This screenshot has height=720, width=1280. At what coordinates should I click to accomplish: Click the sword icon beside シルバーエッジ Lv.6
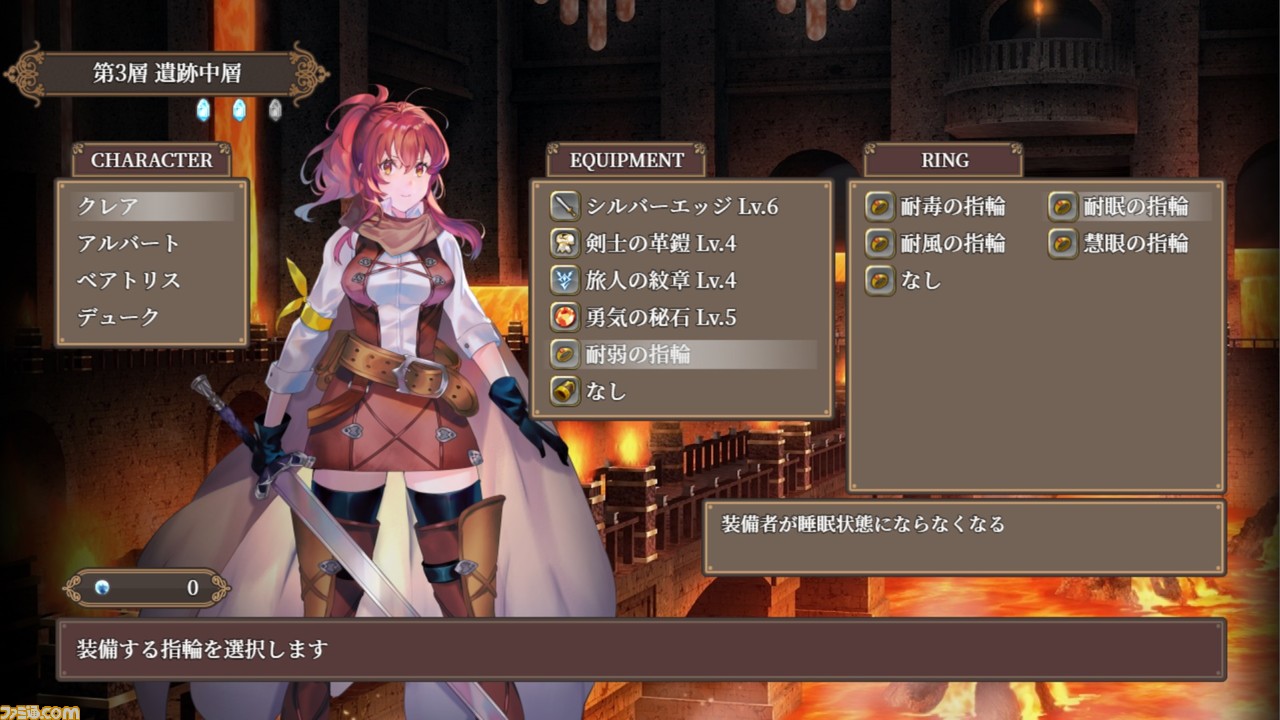[x=565, y=207]
